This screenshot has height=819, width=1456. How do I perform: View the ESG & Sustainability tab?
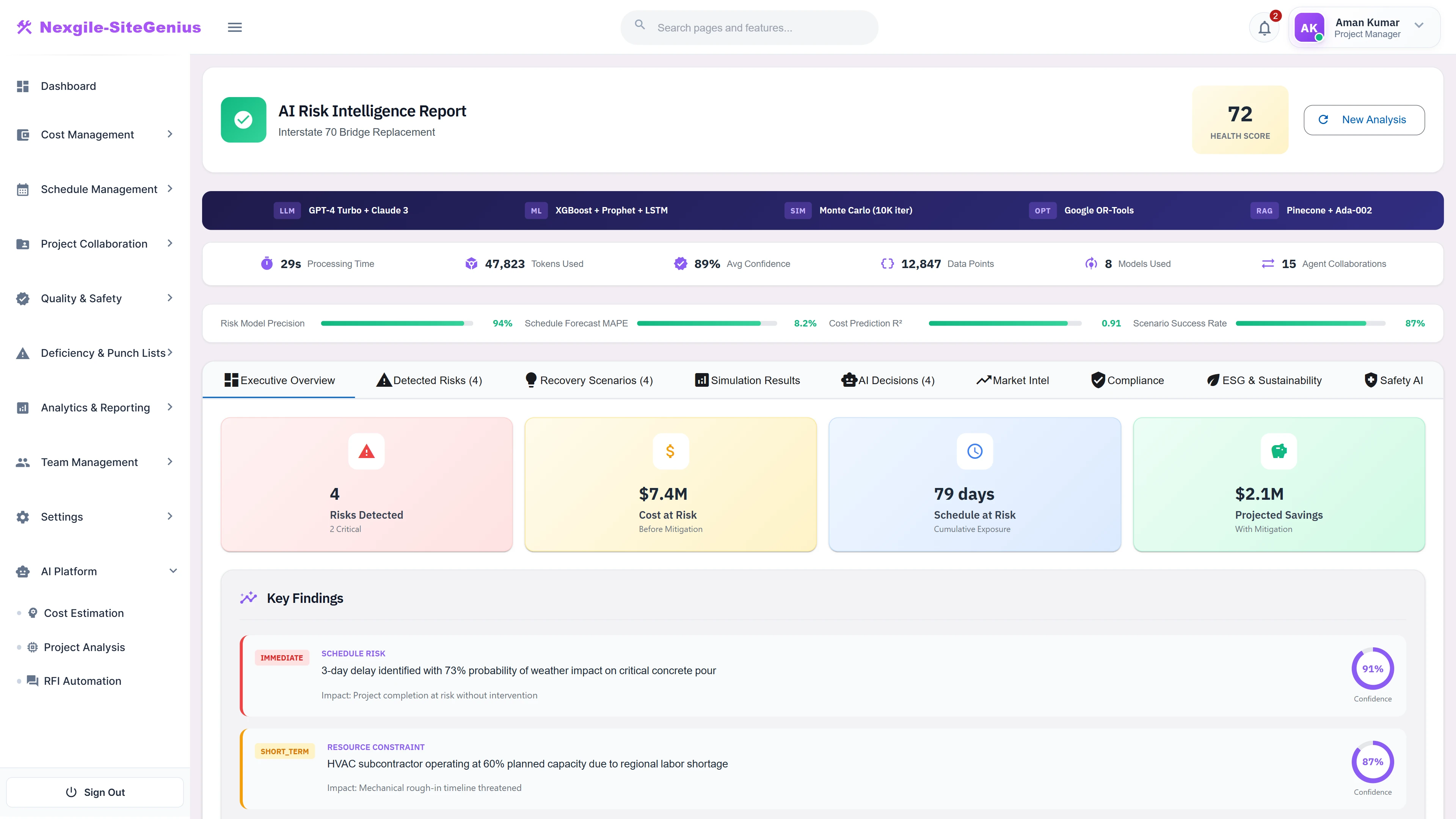click(x=1265, y=380)
